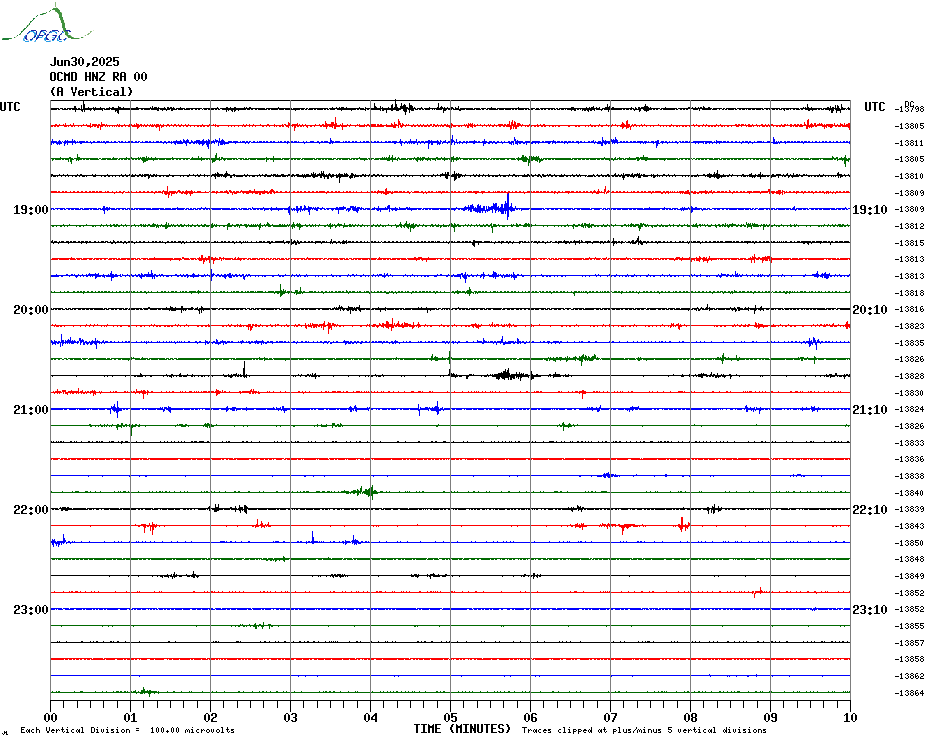
Task: Click the Traces clipped at plus/minus note
Action: pos(644,730)
